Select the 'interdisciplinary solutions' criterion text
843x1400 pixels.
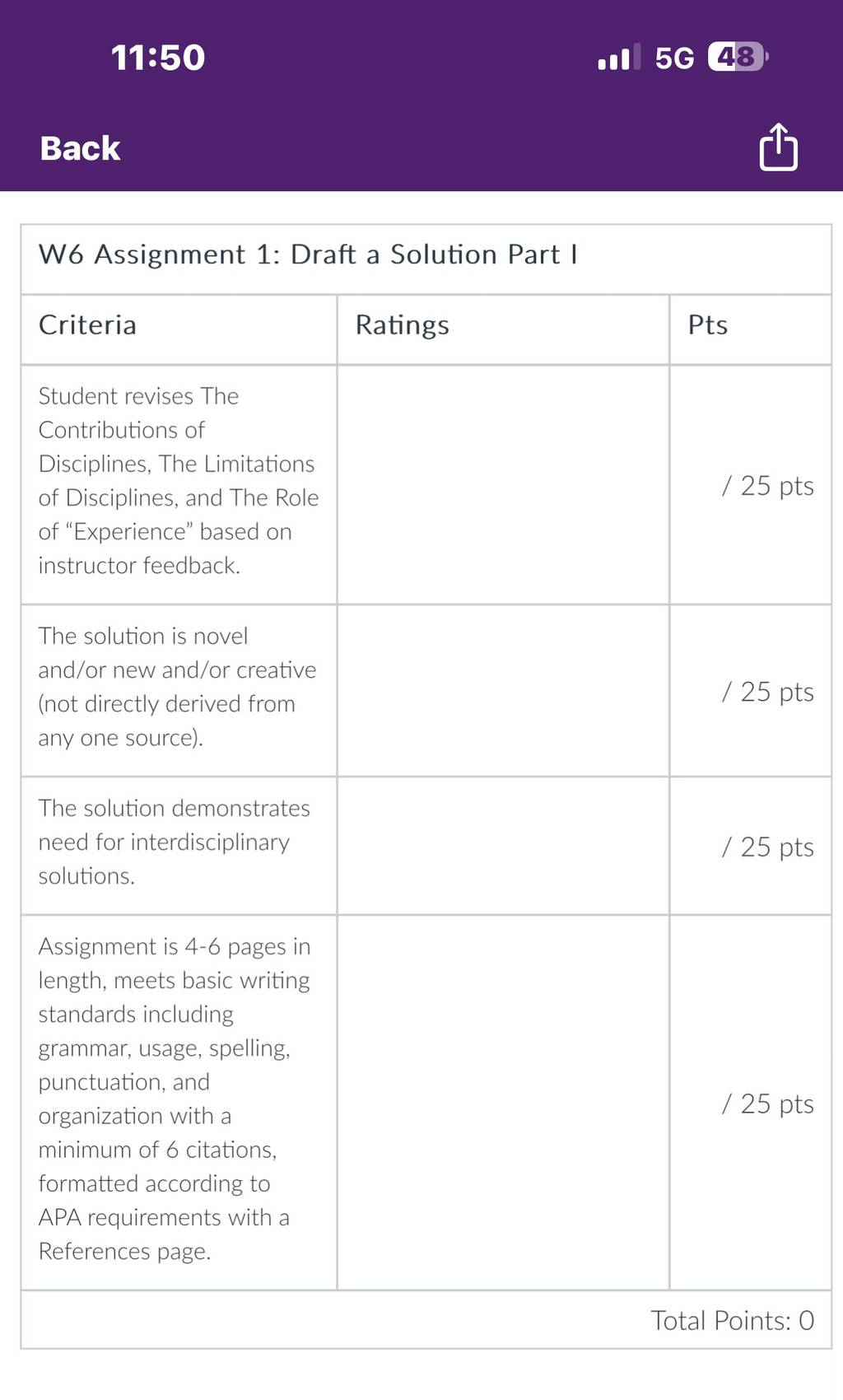pyautogui.click(x=174, y=842)
